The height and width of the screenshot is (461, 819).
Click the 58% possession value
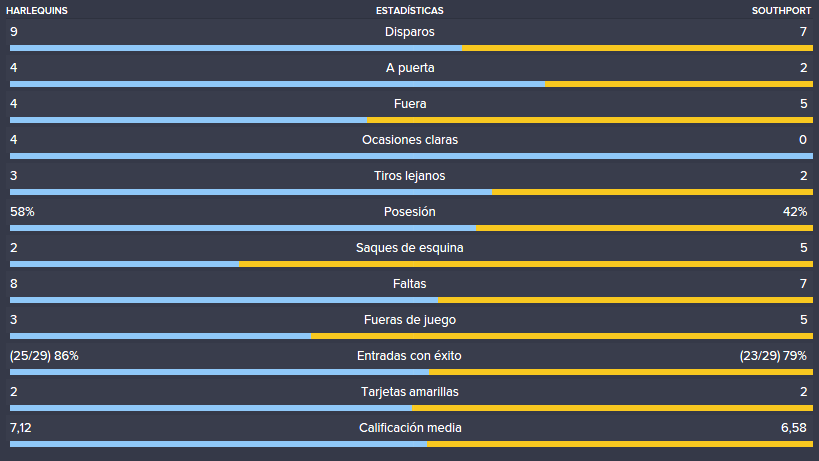pos(22,212)
